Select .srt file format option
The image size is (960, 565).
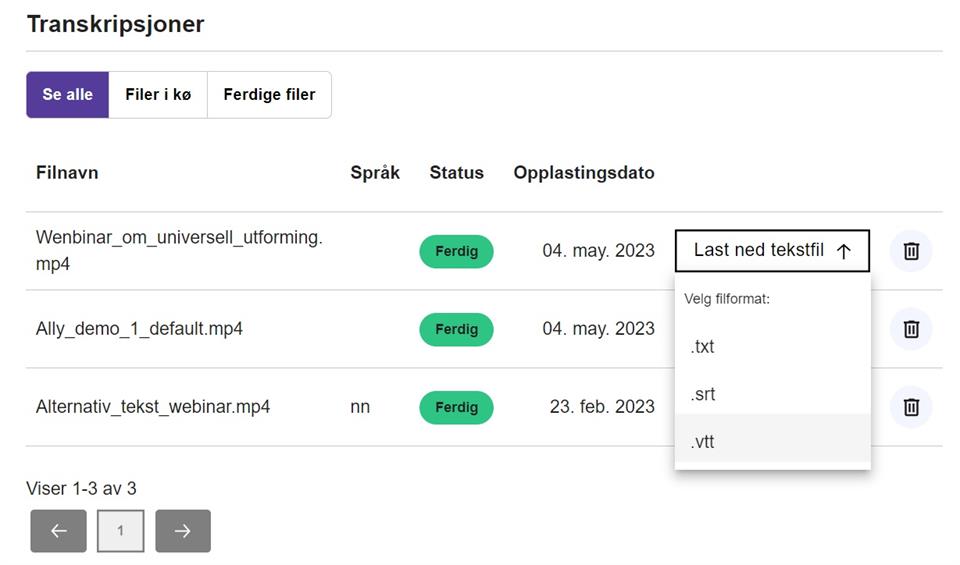click(703, 394)
